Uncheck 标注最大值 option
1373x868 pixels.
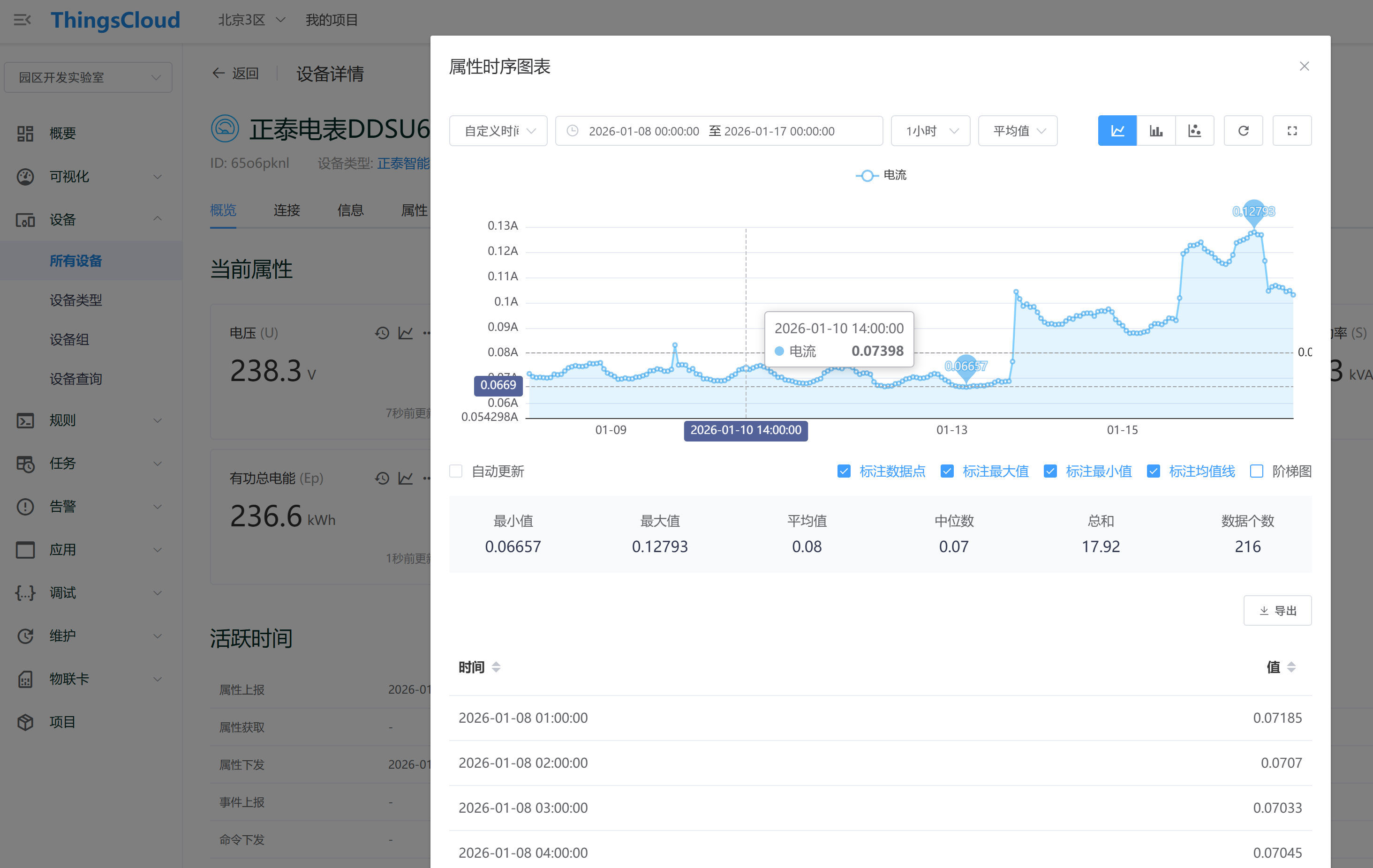[x=947, y=471]
